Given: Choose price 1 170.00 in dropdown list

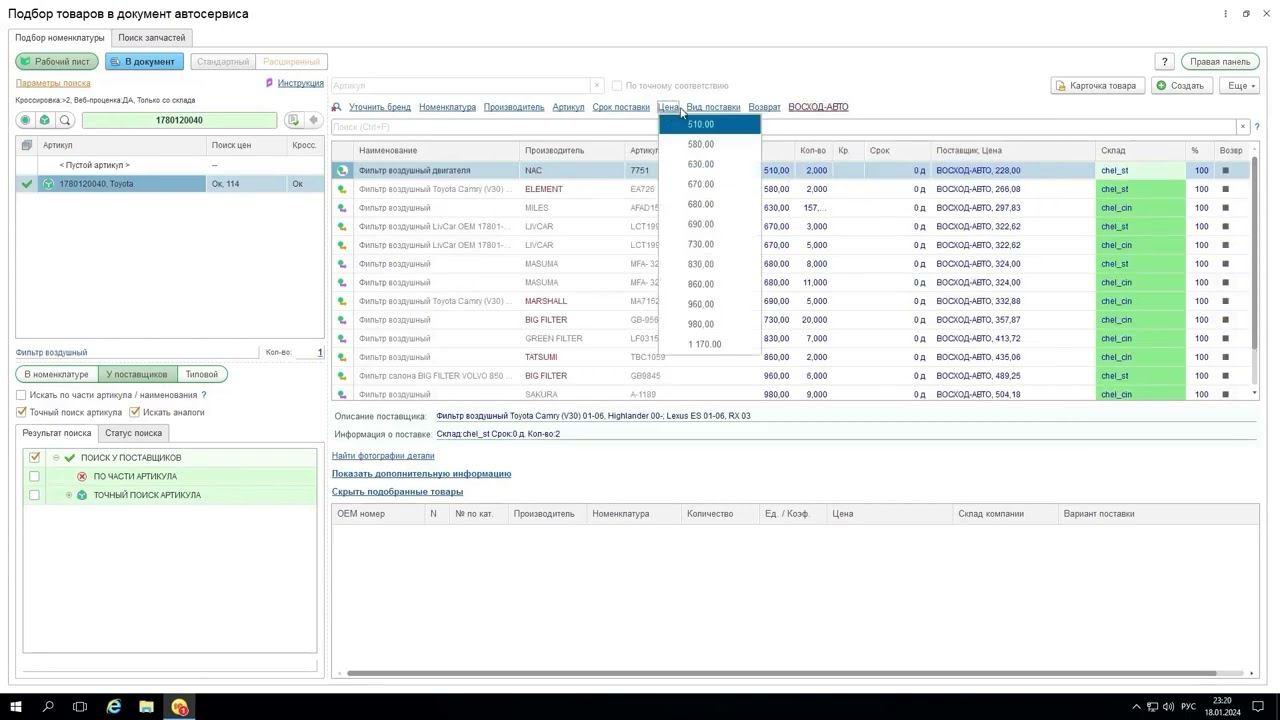Looking at the screenshot, I should point(710,345).
